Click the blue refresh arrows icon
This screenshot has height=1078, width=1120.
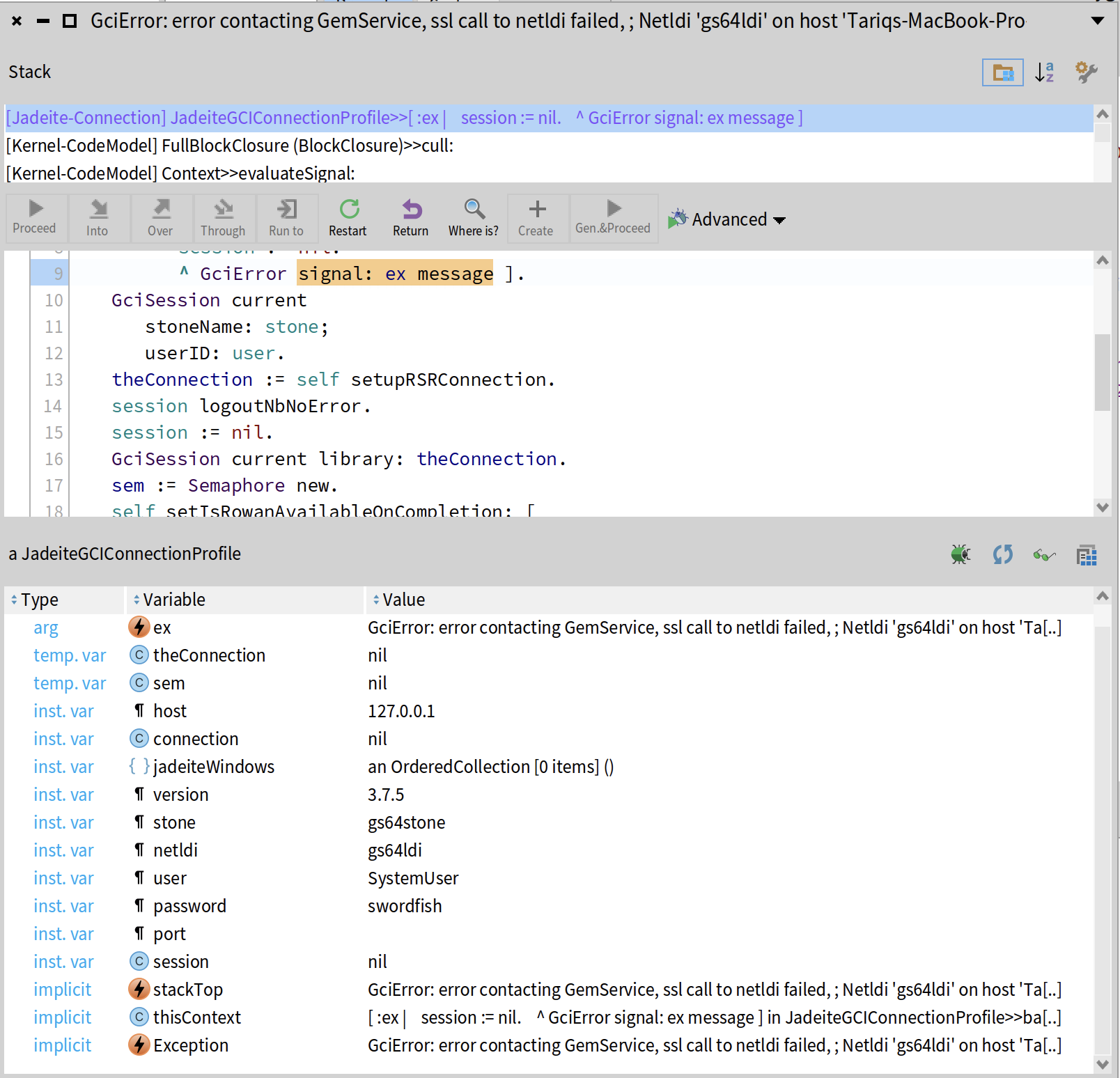tap(1002, 554)
